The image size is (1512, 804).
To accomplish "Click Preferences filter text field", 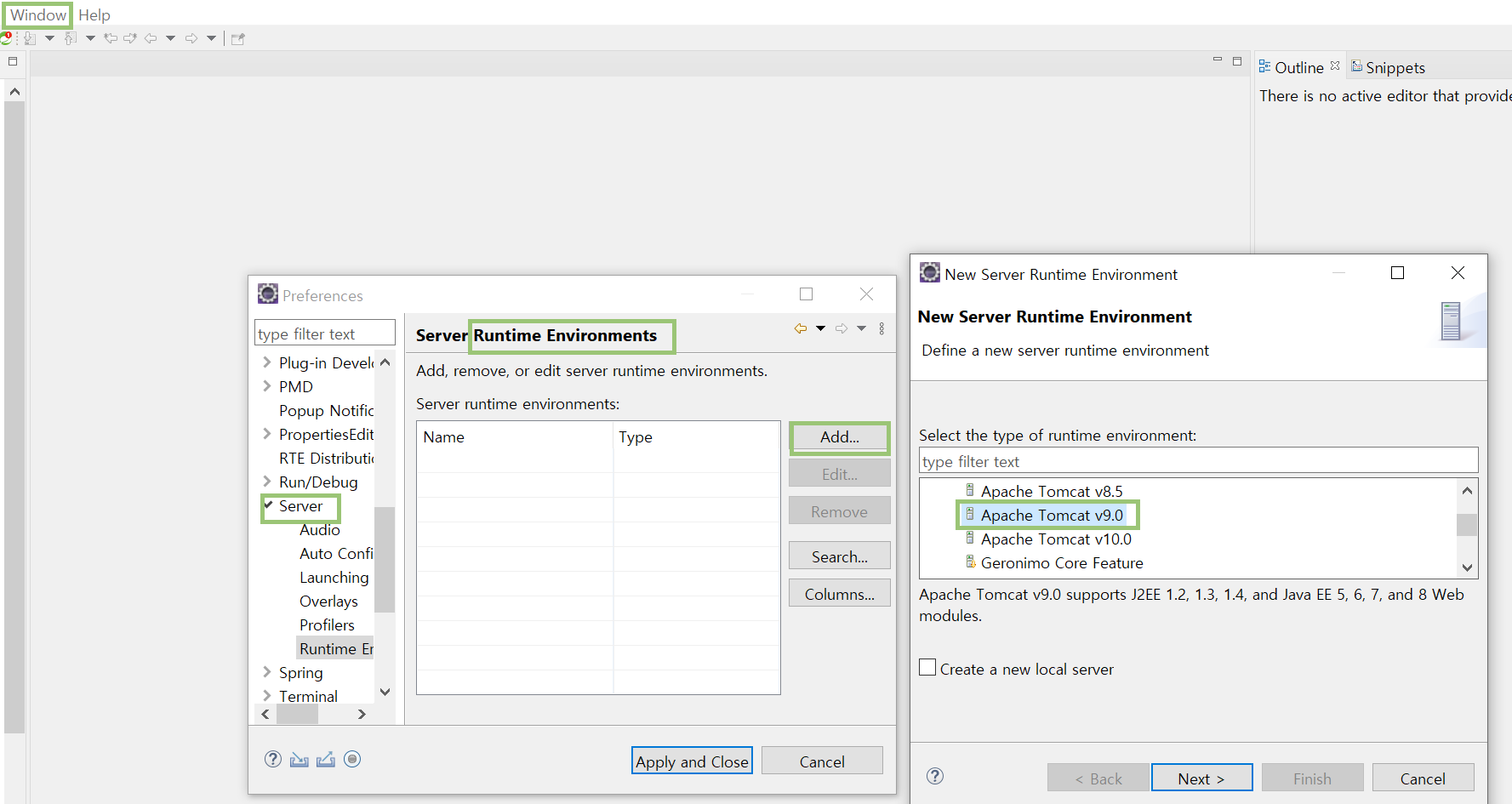I will click(324, 334).
